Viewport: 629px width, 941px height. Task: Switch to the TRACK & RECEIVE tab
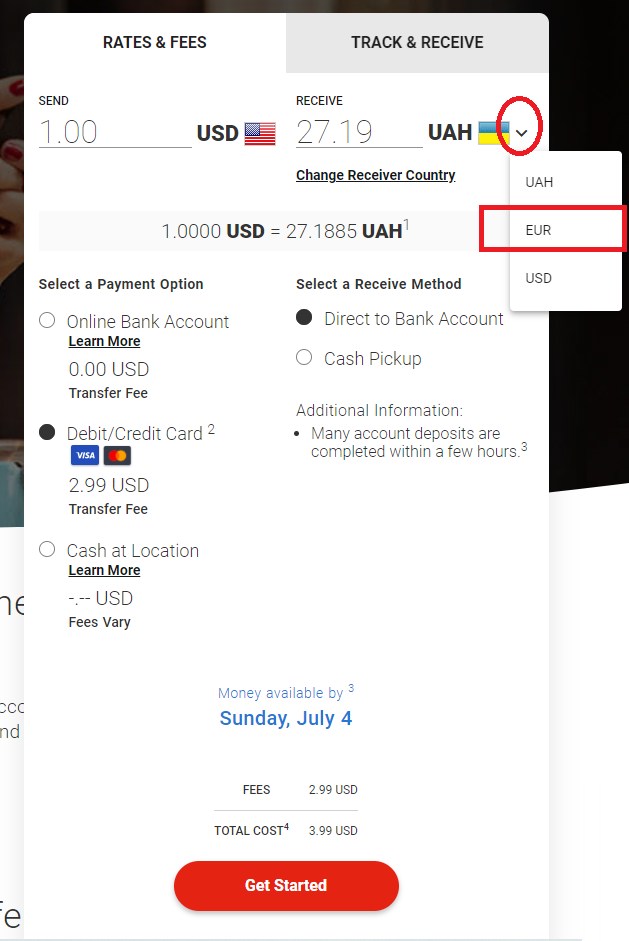pos(417,42)
